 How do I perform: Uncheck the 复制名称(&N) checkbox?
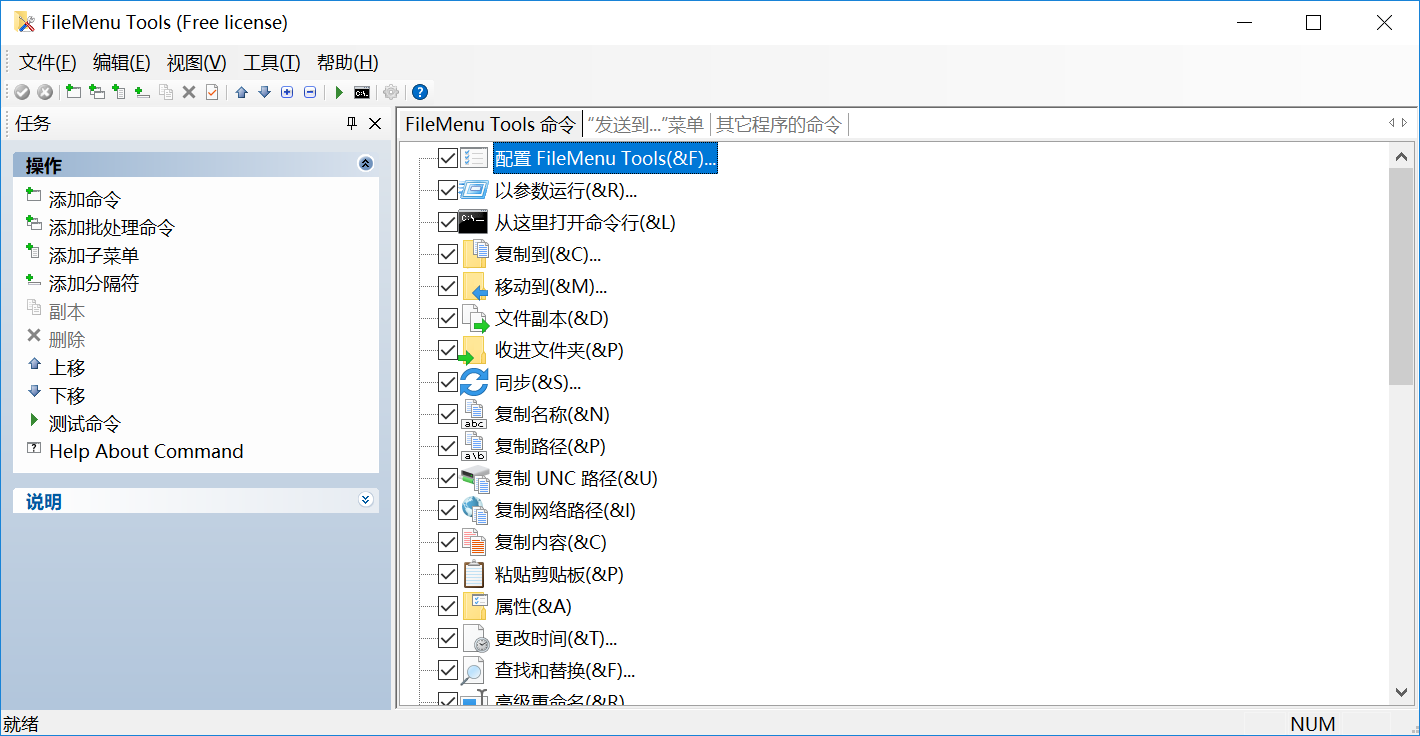(x=448, y=414)
